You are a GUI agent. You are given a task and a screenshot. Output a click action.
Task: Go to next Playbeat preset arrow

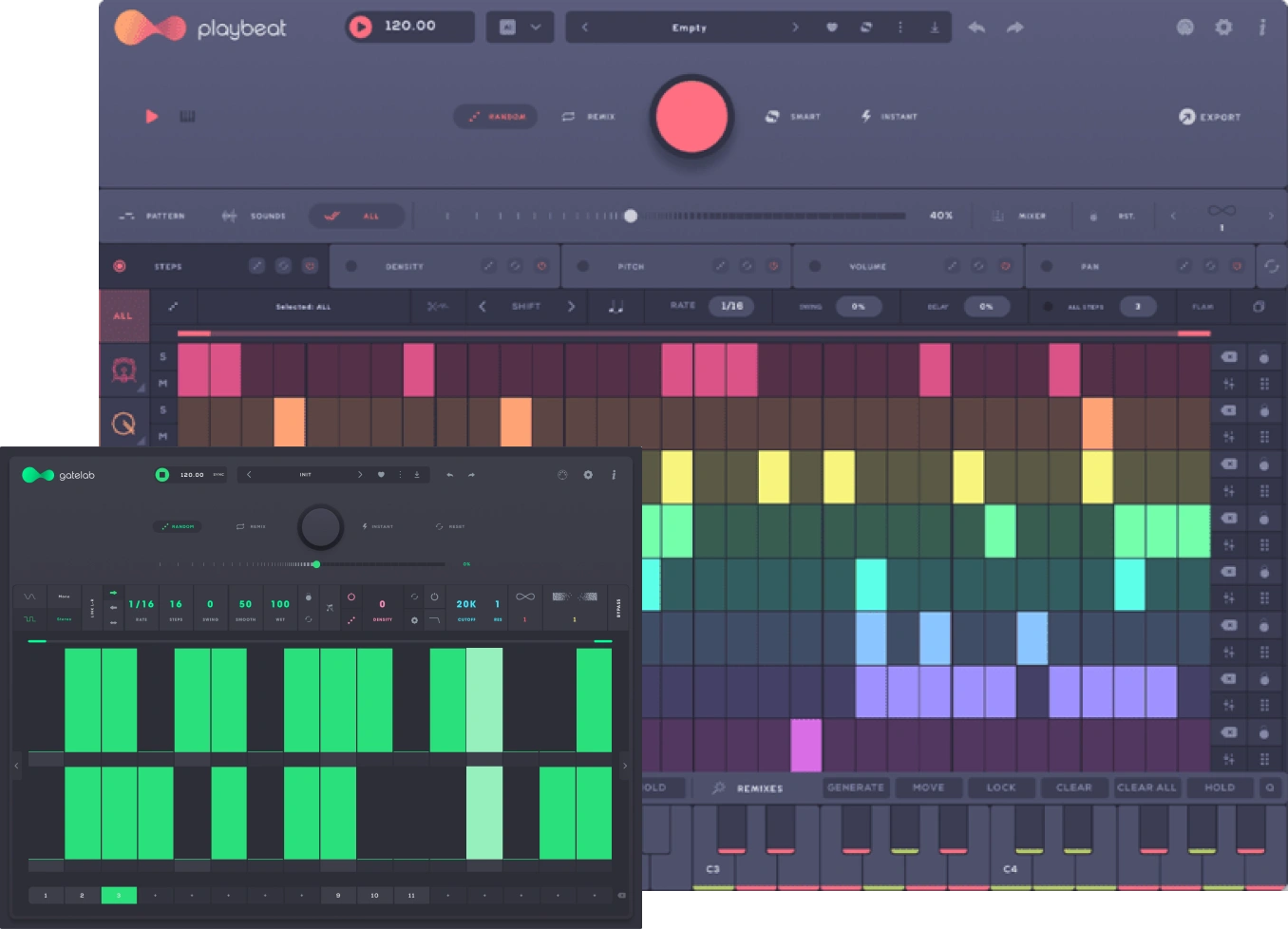[x=795, y=28]
